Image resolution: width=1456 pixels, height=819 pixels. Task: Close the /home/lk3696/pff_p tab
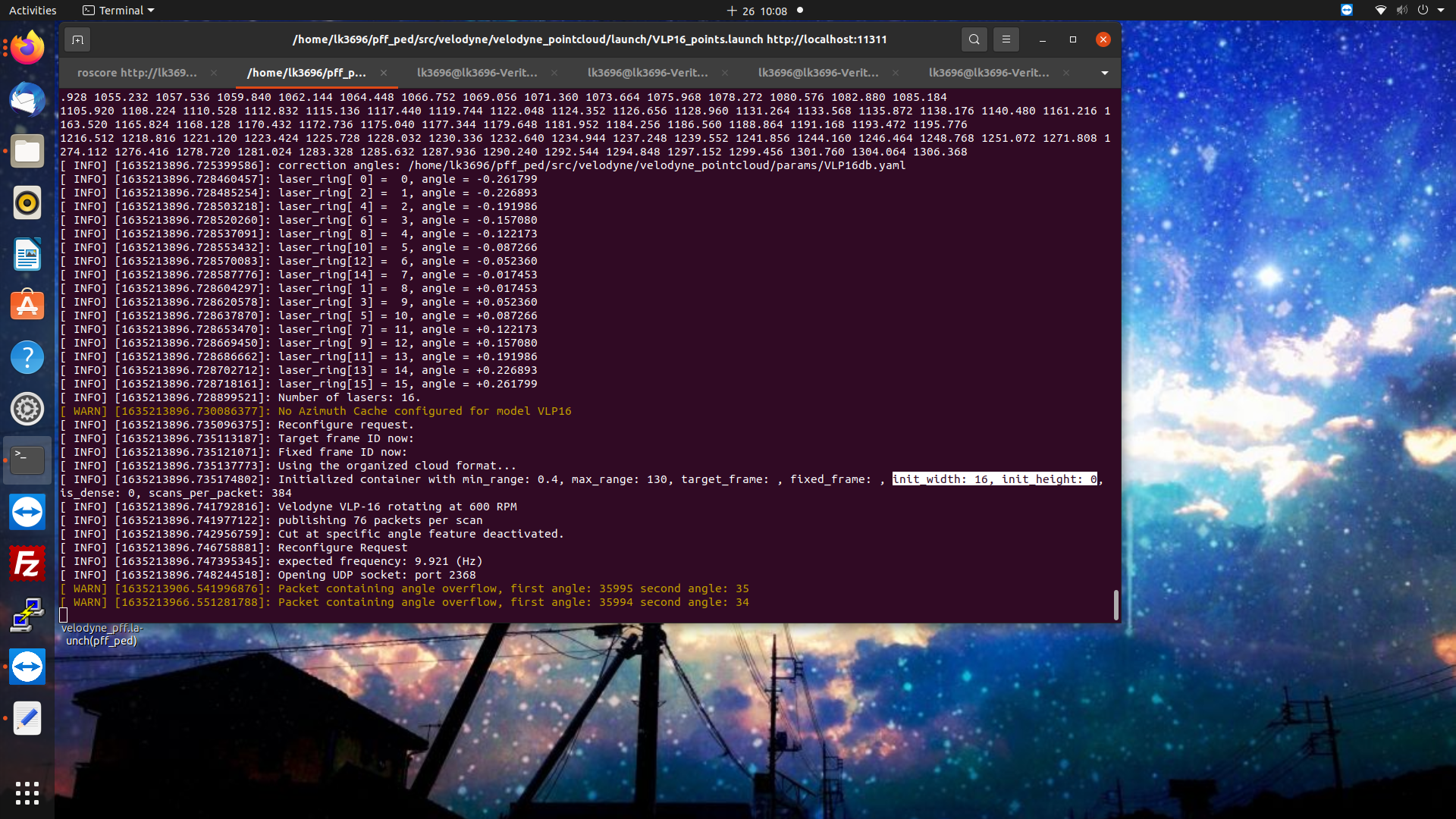coord(384,73)
